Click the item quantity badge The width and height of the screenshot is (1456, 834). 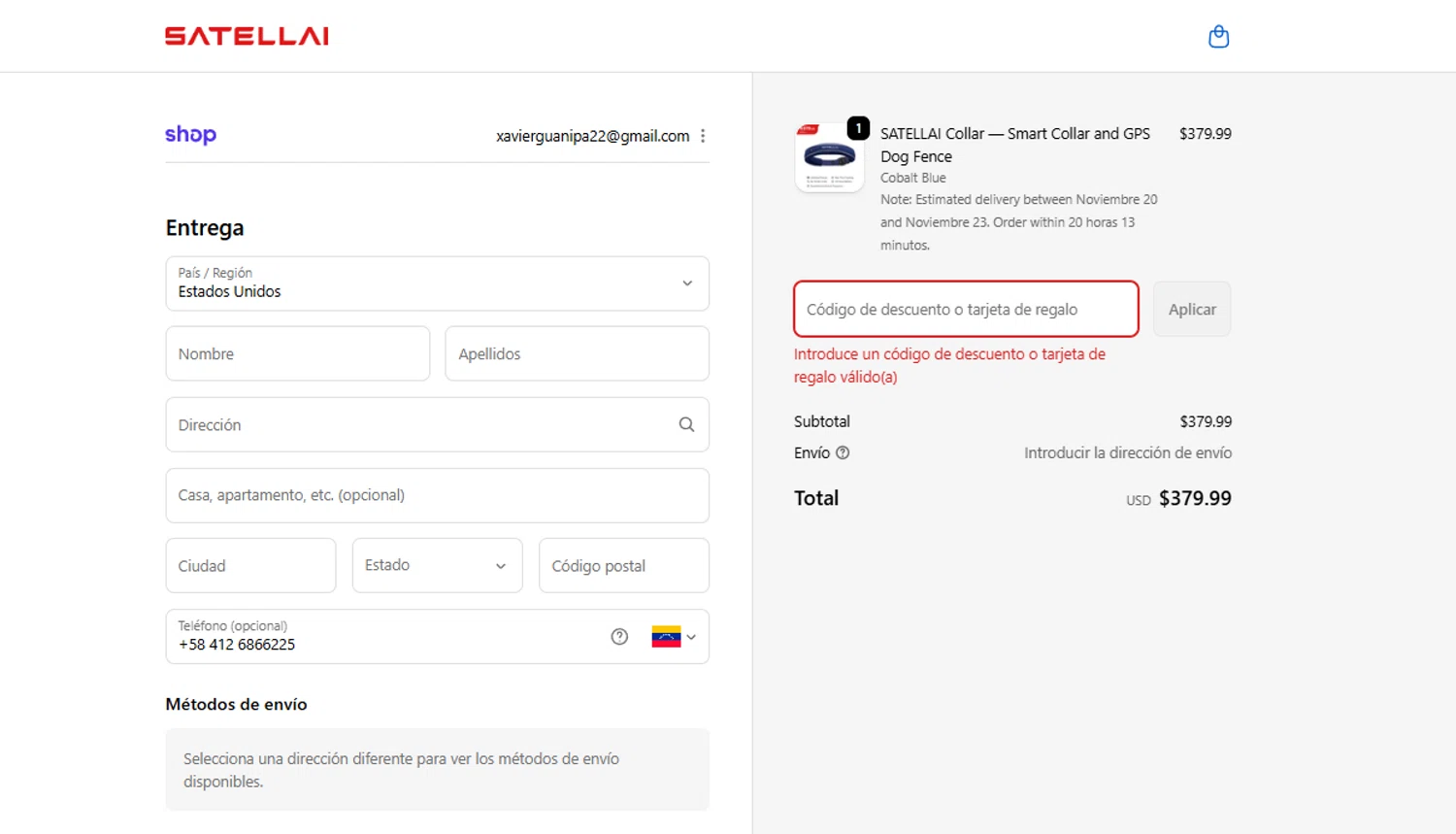point(858,128)
